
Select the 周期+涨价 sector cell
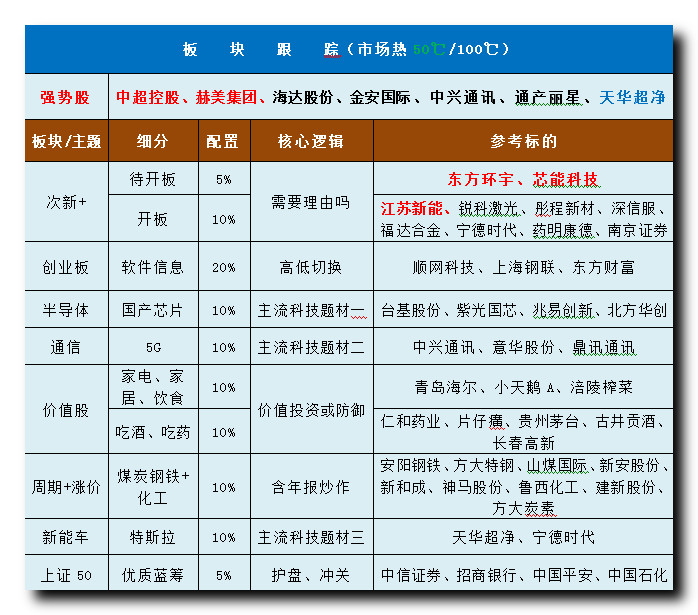point(66,487)
